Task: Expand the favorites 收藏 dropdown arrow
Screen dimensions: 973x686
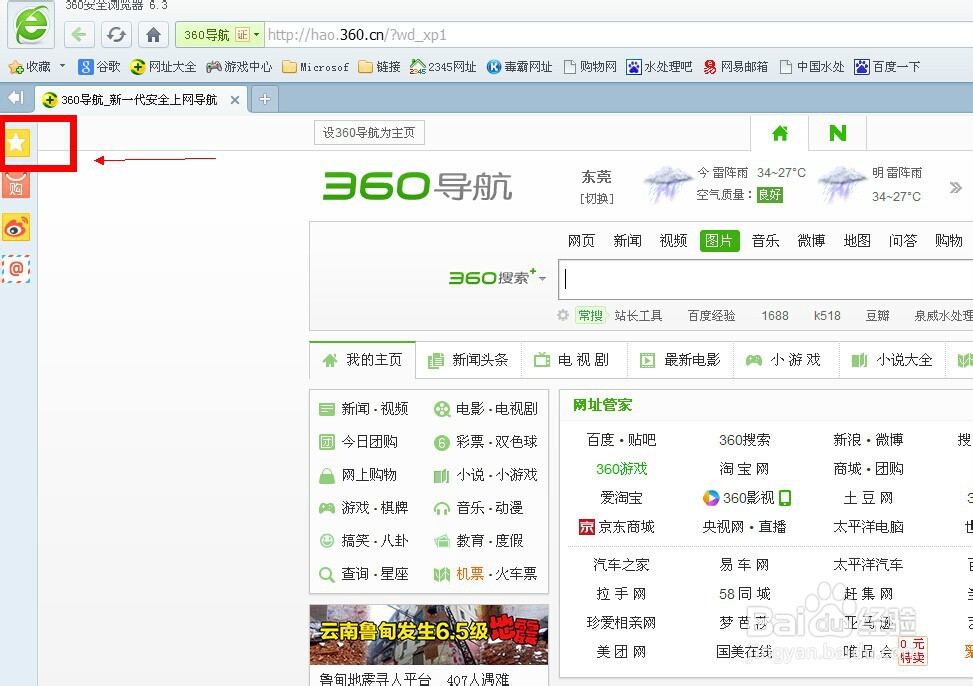Action: 62,65
